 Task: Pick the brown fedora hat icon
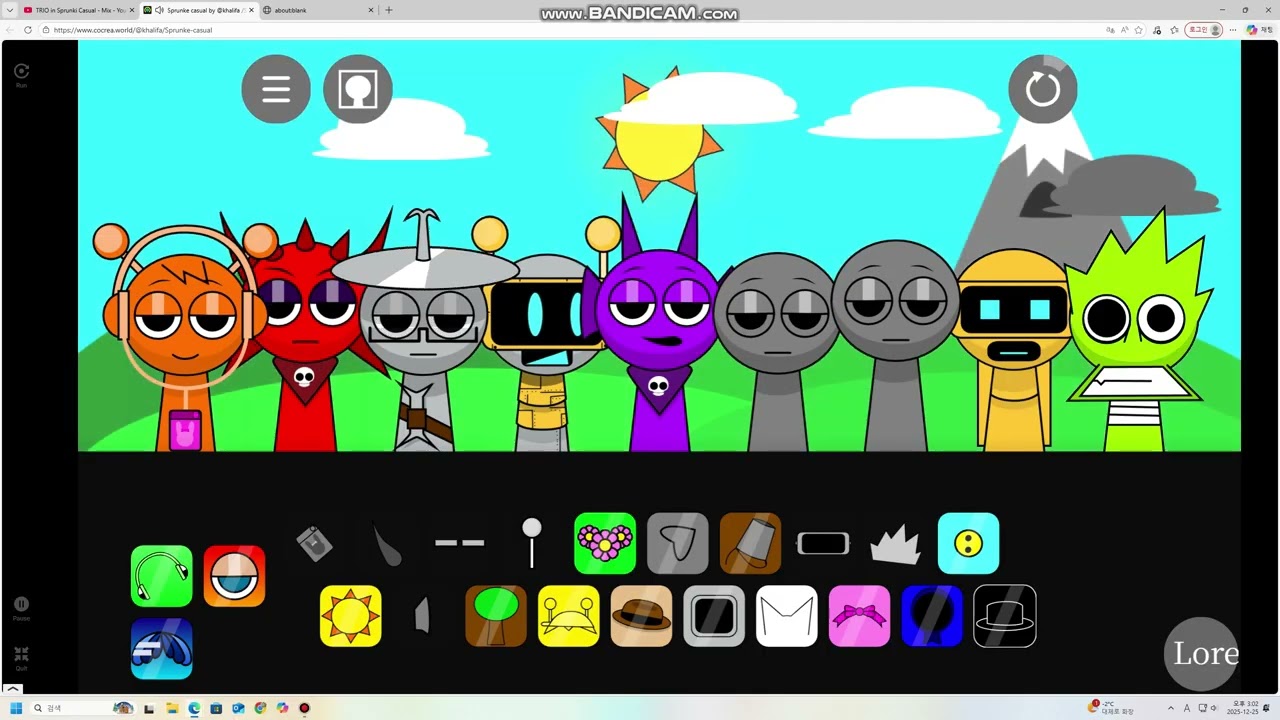[x=641, y=616]
